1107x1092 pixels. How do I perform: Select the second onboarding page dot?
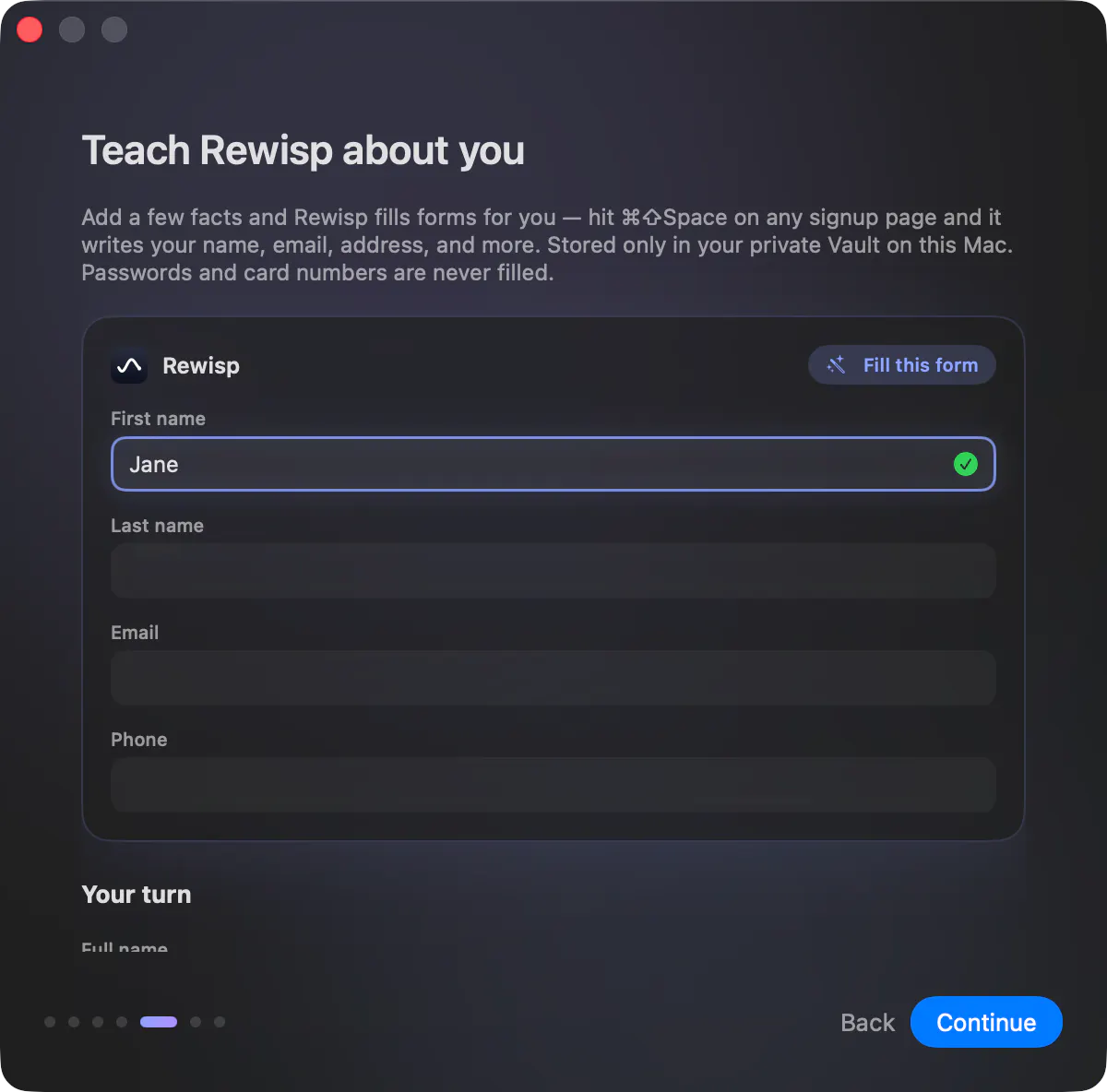[74, 1022]
